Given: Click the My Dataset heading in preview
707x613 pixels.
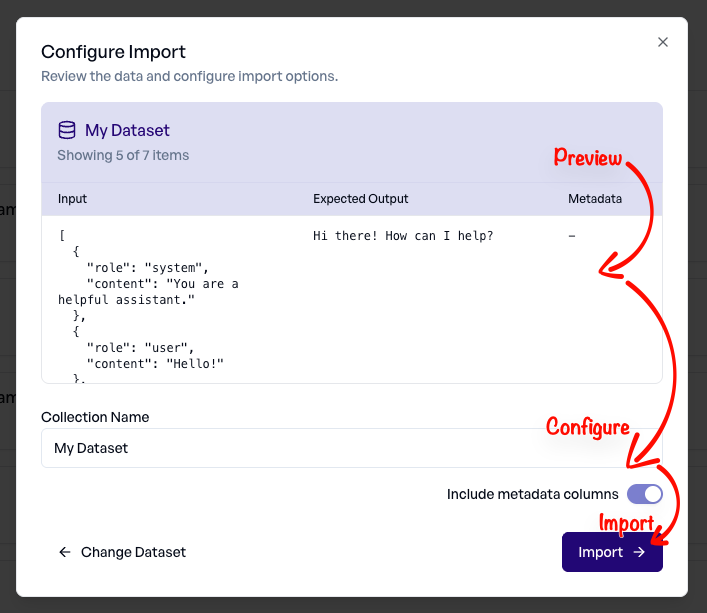Looking at the screenshot, I should pyautogui.click(x=127, y=130).
